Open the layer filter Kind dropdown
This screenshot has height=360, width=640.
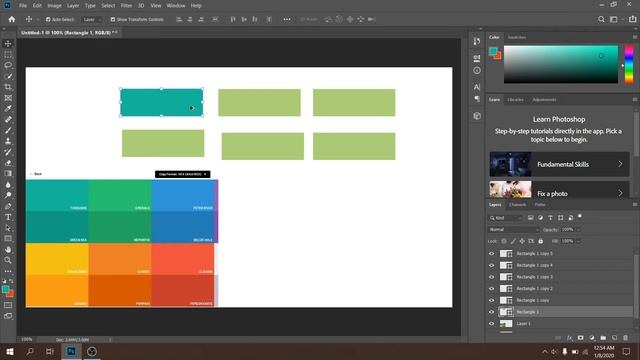tap(506, 218)
